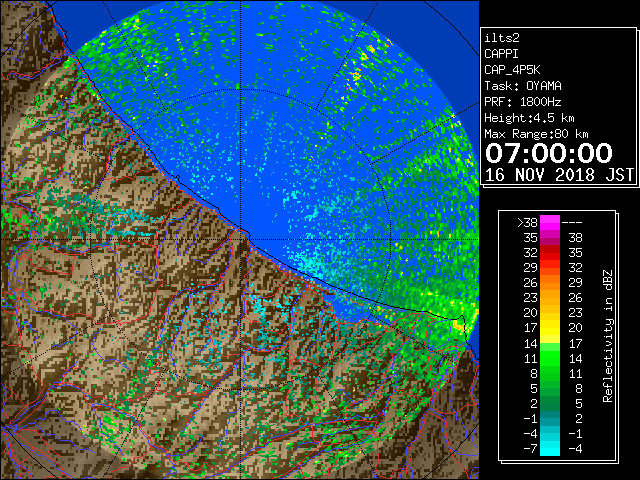
Task: Click the '>38' legend value
Action: 527,223
